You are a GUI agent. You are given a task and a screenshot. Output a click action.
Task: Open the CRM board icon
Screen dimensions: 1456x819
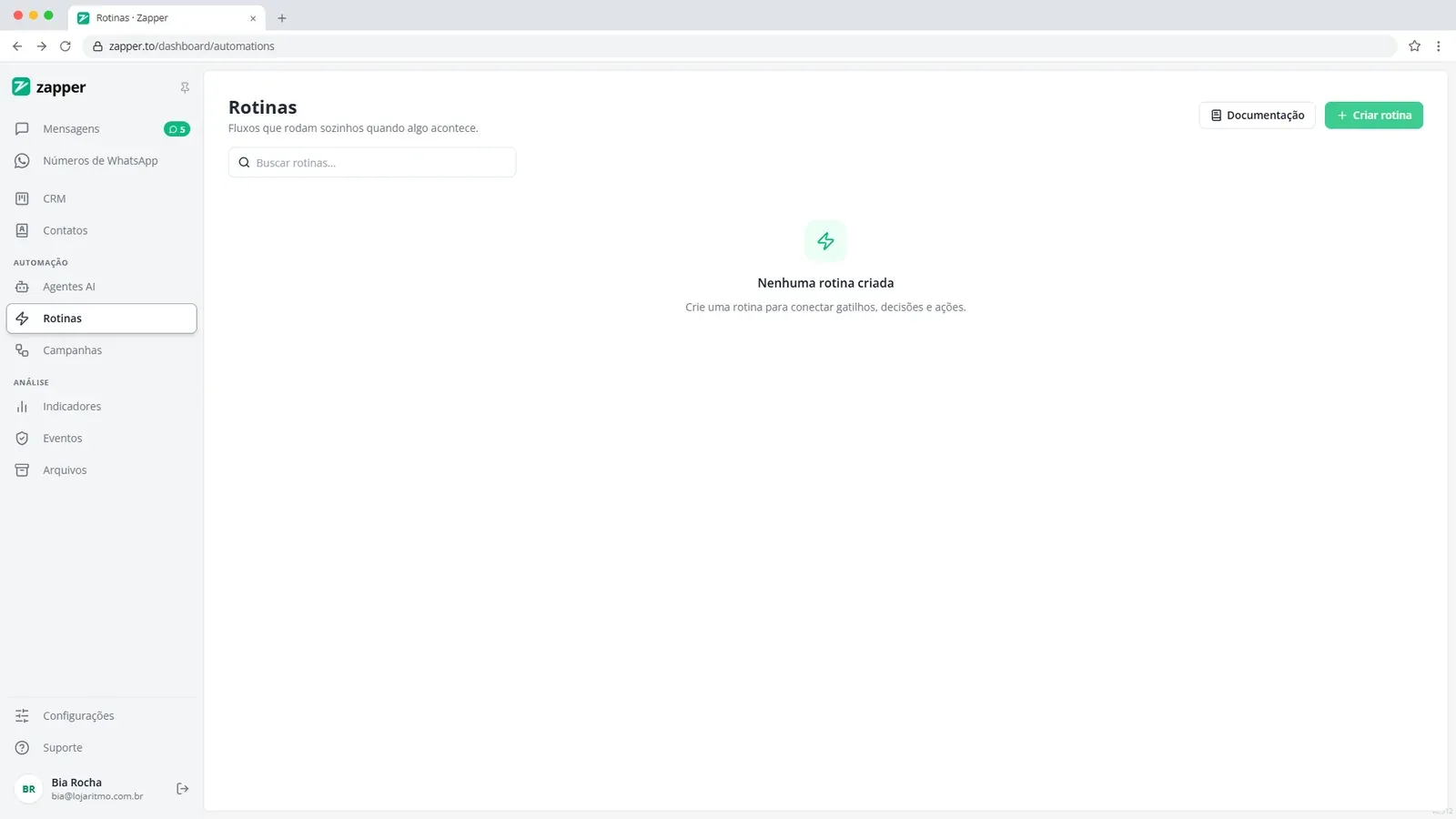tap(22, 198)
